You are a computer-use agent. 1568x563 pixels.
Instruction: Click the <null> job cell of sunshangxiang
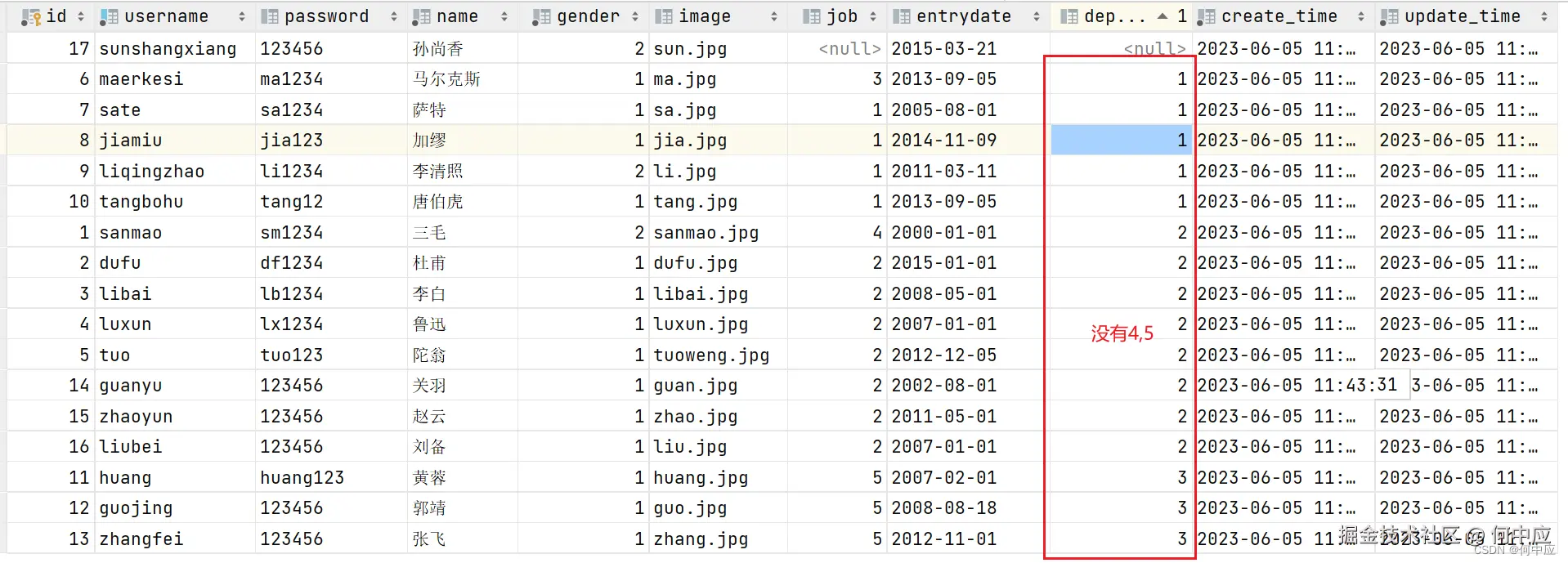[x=837, y=49]
